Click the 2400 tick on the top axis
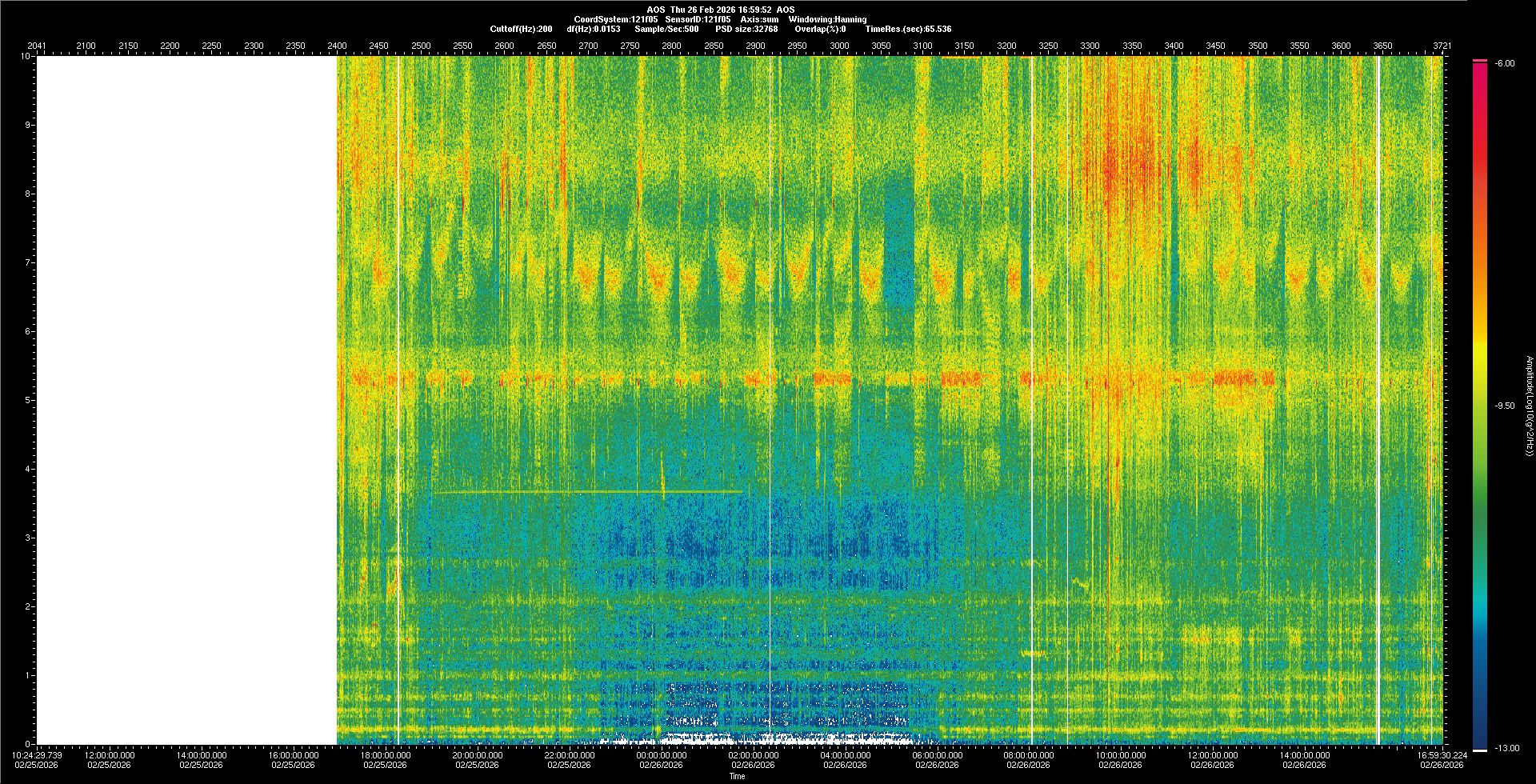Image resolution: width=1536 pixels, height=784 pixels. coord(337,46)
